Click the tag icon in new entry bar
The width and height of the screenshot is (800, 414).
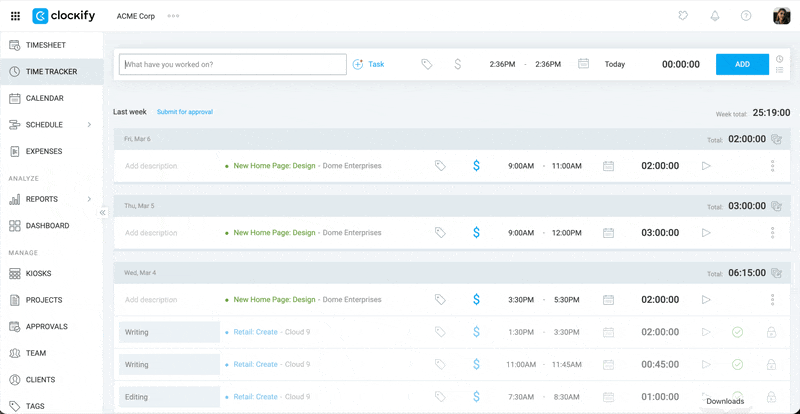point(426,64)
